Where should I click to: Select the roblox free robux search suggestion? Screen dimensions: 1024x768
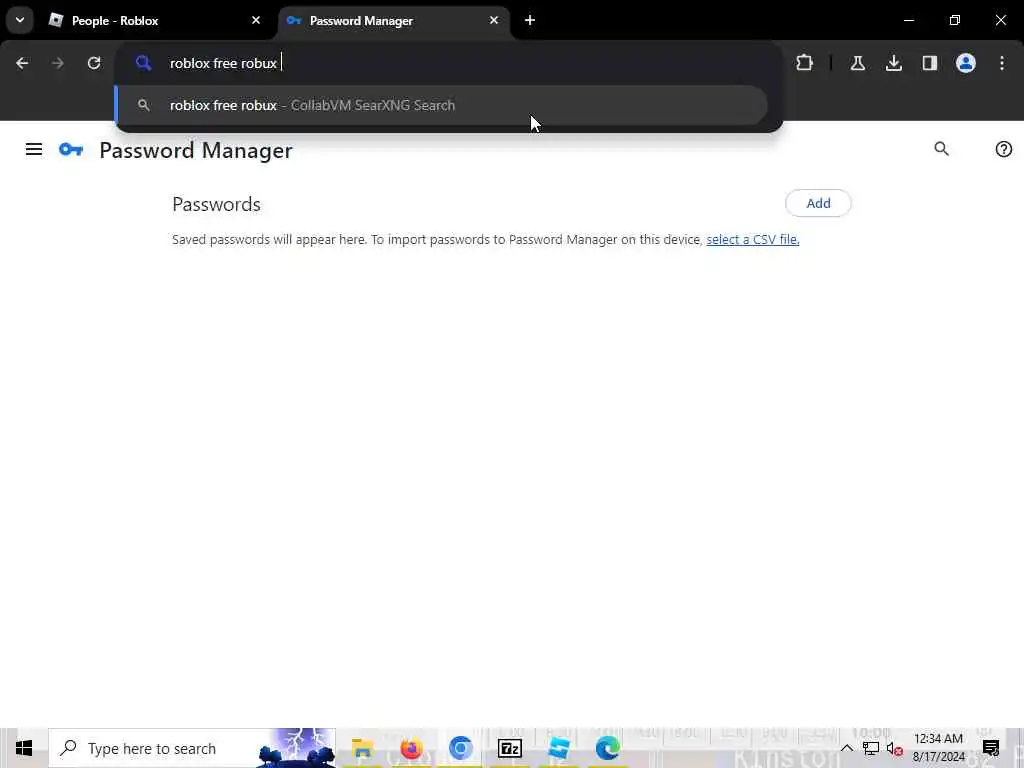click(441, 105)
